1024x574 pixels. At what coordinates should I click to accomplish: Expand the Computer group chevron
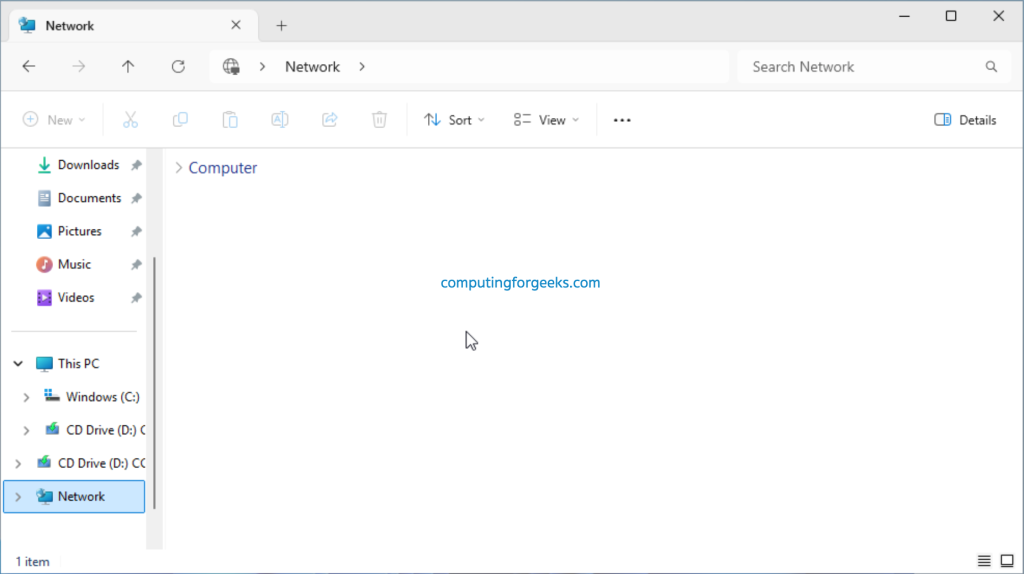click(178, 168)
